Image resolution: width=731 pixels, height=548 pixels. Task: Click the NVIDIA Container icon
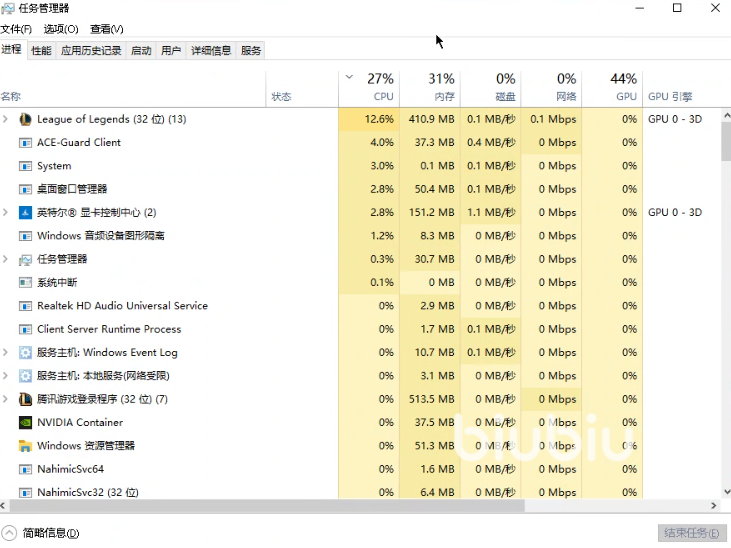(26, 422)
